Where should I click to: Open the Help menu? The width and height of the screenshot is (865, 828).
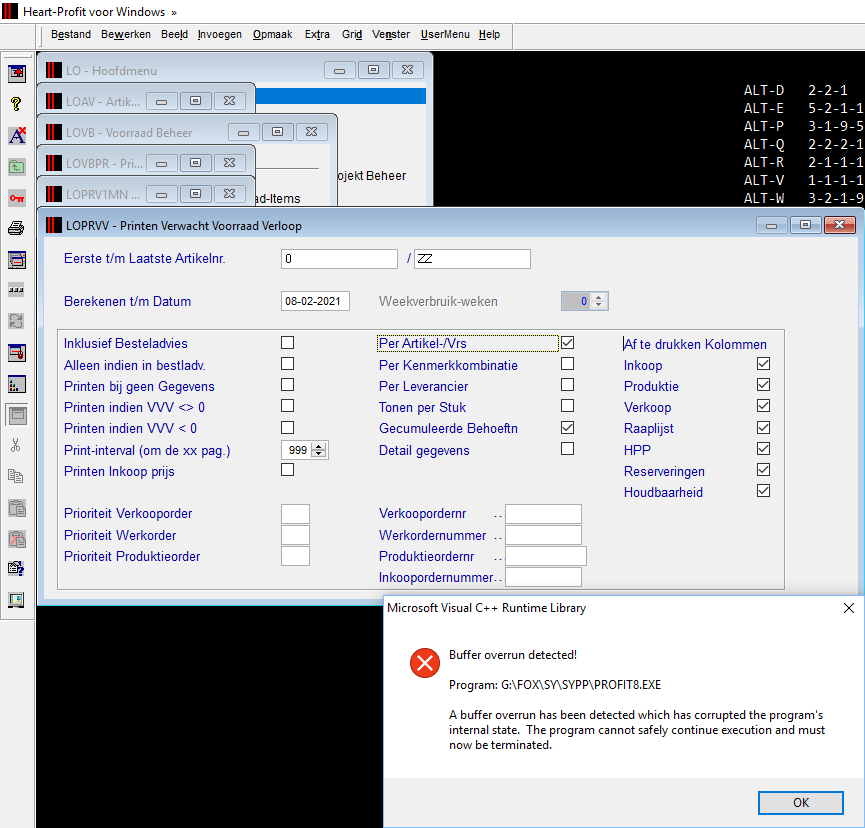click(489, 34)
